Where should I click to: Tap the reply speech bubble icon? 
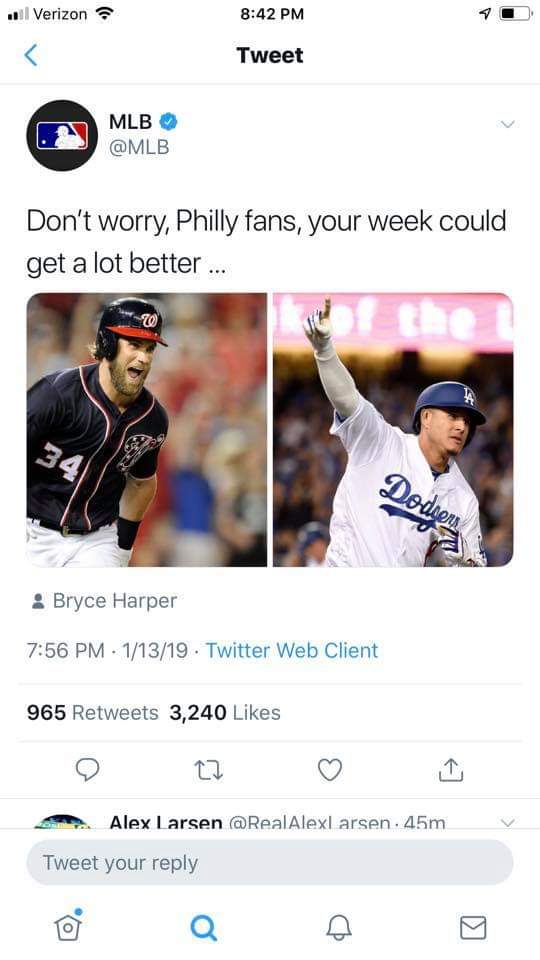pos(88,770)
